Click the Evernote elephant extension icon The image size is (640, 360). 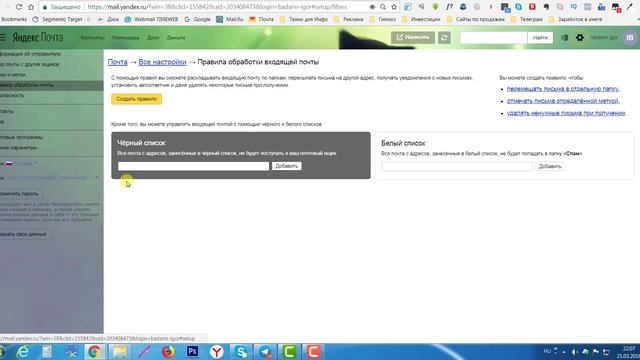pos(546,7)
